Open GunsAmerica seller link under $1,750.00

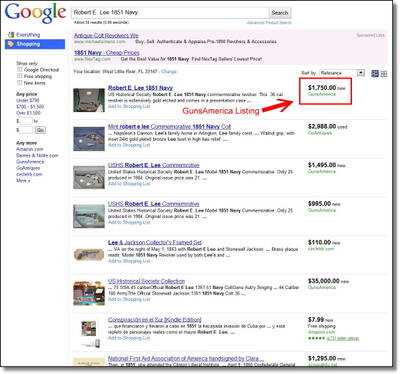pos(322,94)
